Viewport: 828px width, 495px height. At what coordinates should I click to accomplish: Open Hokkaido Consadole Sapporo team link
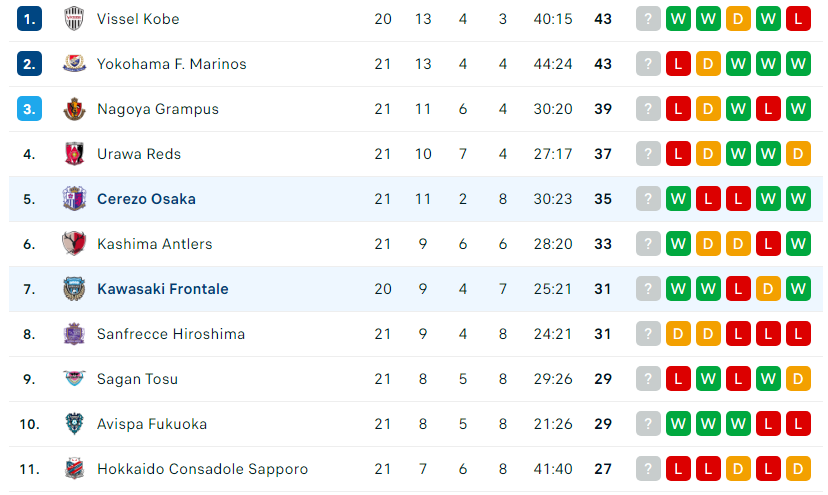202,469
